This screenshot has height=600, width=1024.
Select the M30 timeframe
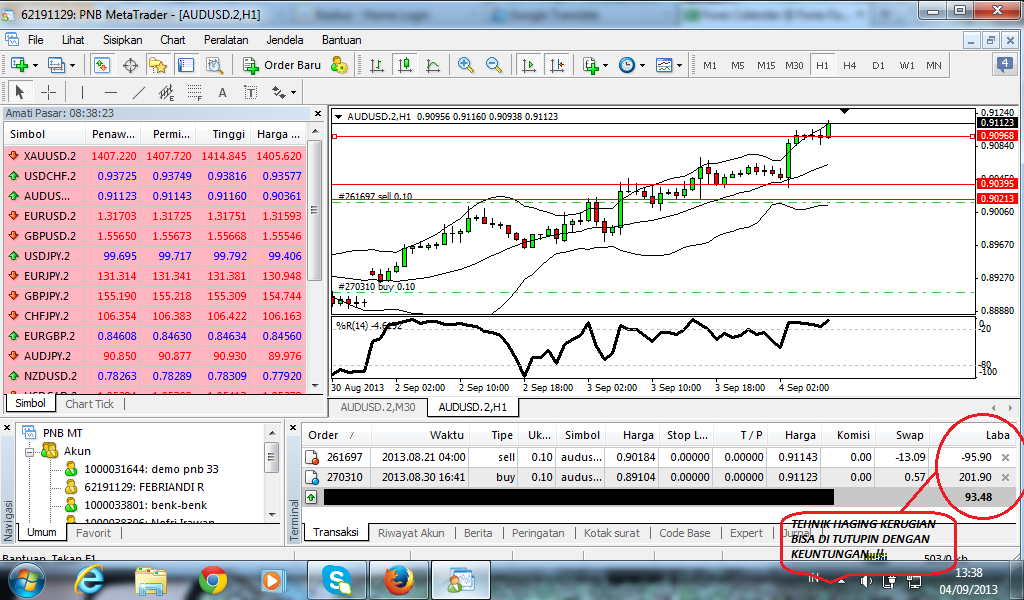pos(794,65)
